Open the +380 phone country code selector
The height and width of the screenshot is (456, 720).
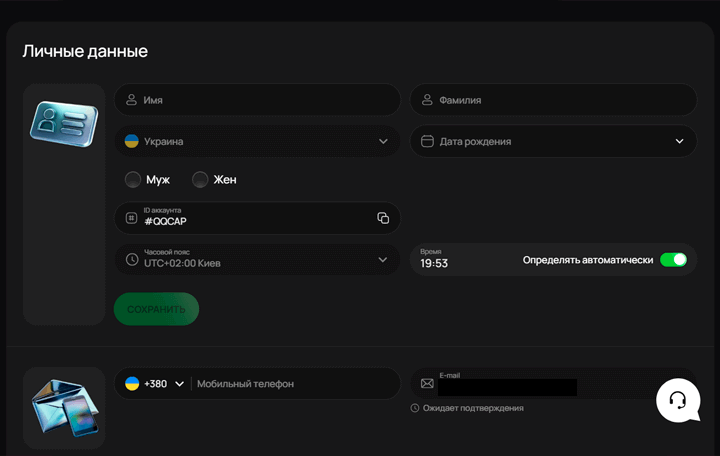click(155, 383)
